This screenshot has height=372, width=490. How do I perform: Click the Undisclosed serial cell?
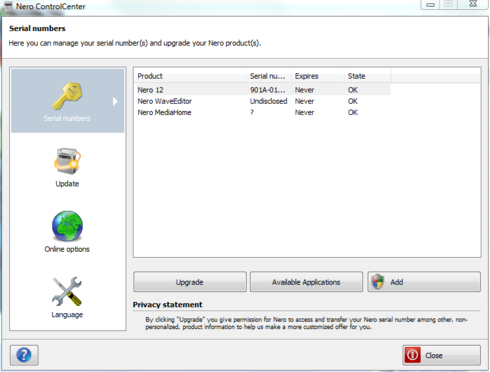269,101
